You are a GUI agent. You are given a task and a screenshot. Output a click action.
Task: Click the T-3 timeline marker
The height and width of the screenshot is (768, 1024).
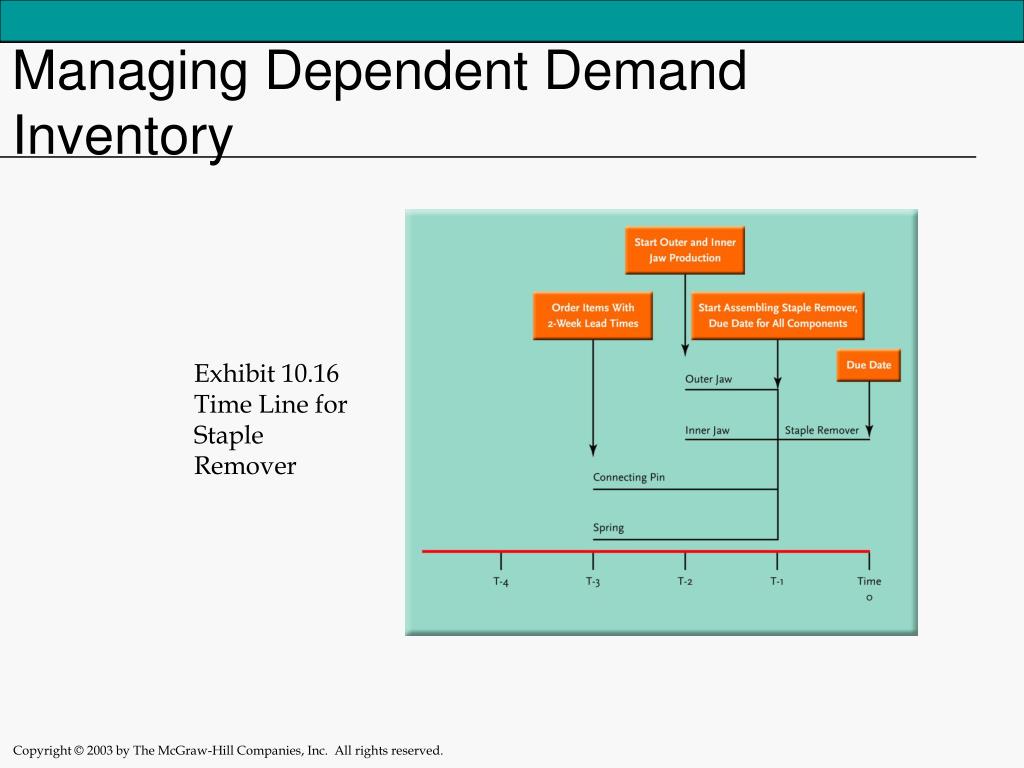click(593, 581)
